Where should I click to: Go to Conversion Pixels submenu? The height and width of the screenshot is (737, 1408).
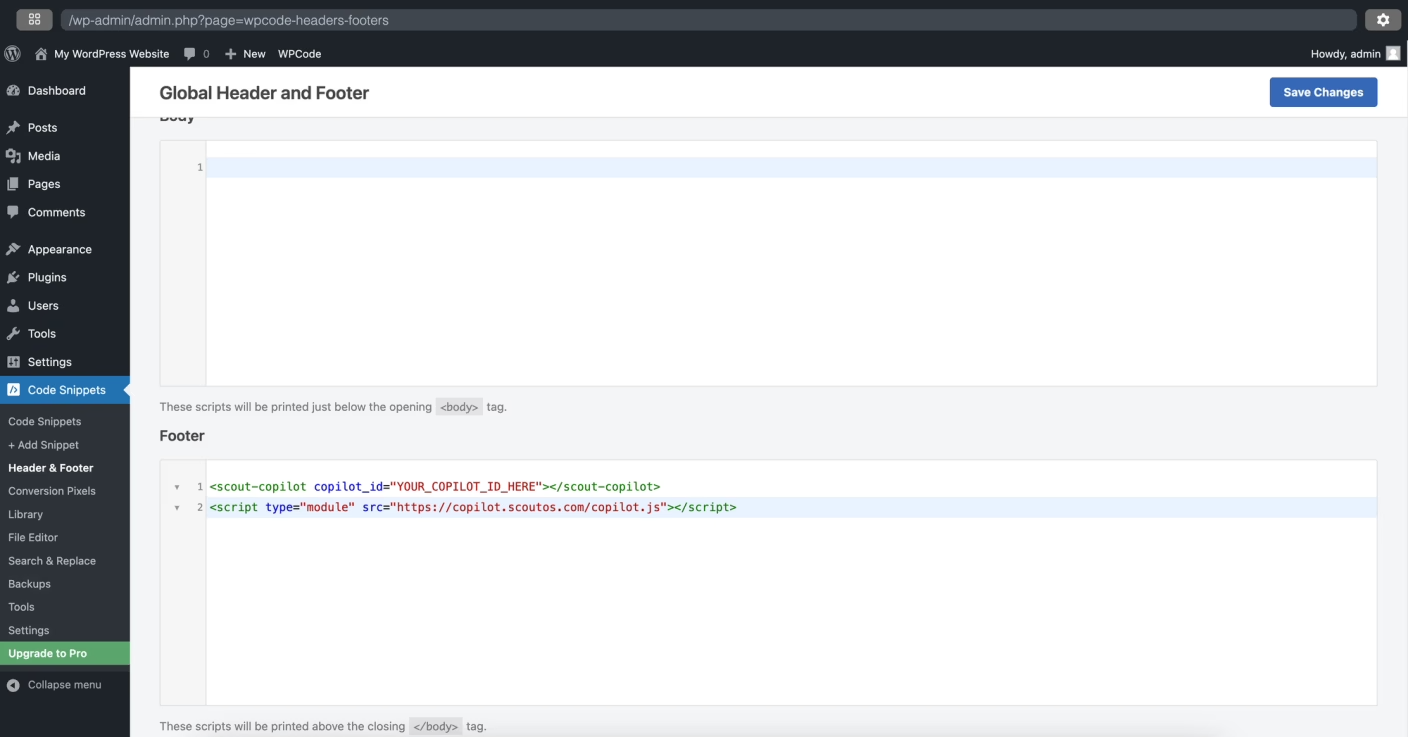coord(52,491)
